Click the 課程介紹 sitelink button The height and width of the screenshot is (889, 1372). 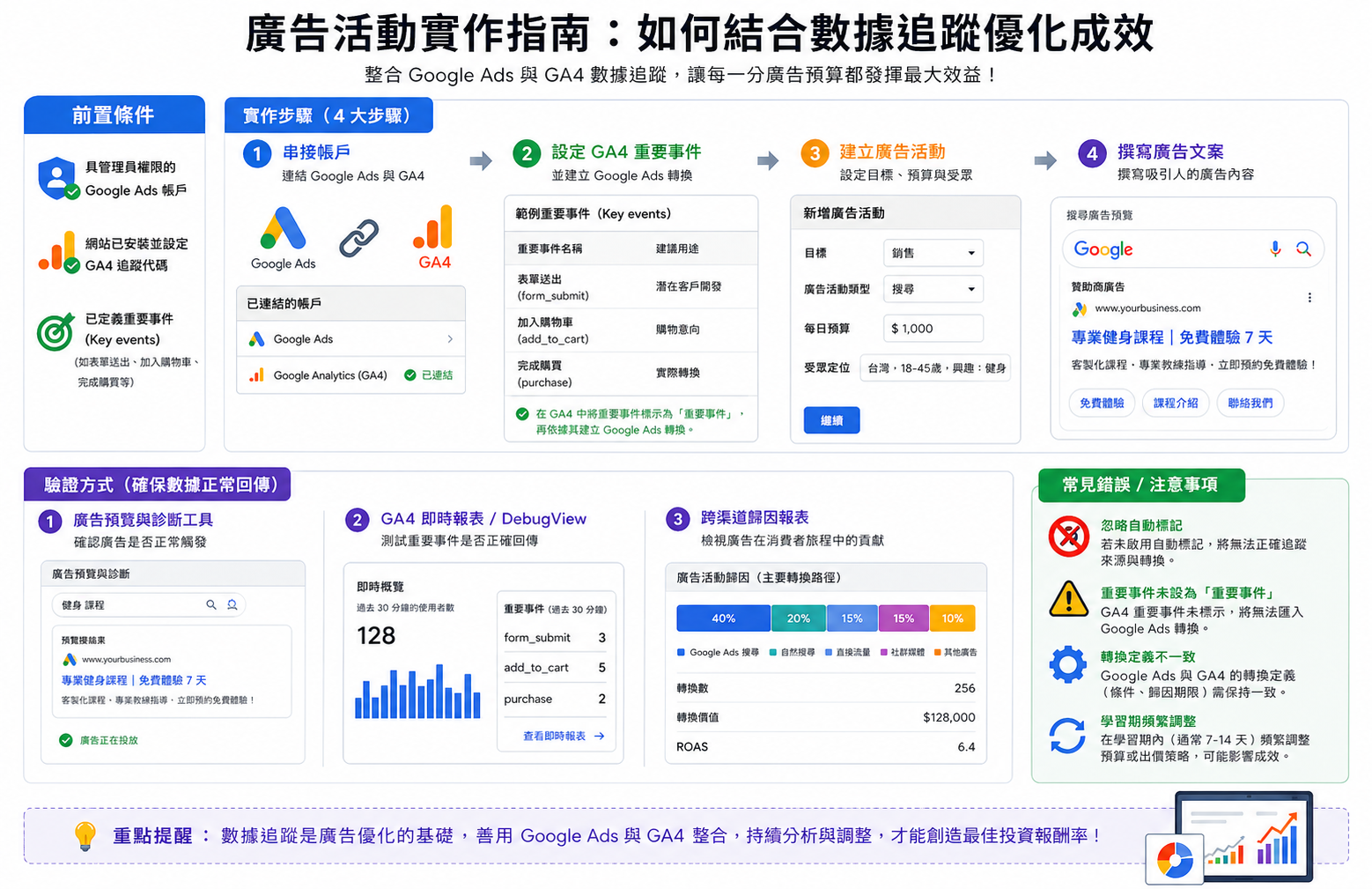(1176, 403)
